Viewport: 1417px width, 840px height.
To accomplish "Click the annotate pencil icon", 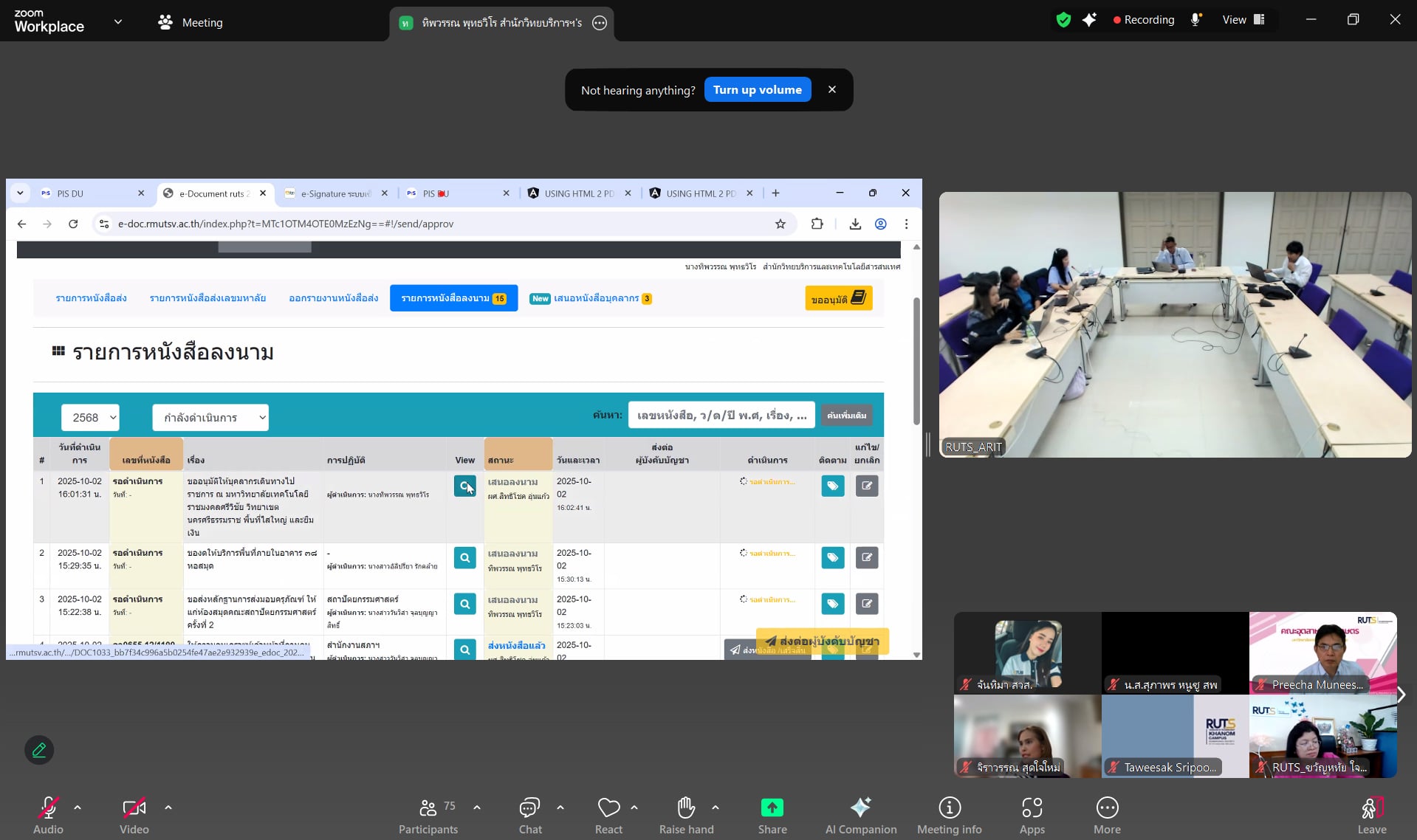I will tap(39, 750).
